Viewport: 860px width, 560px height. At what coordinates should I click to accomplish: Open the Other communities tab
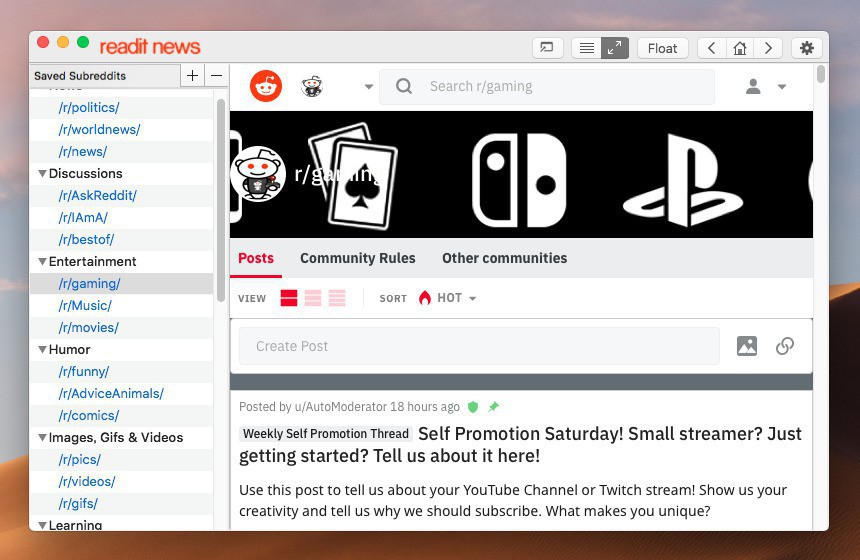[505, 258]
